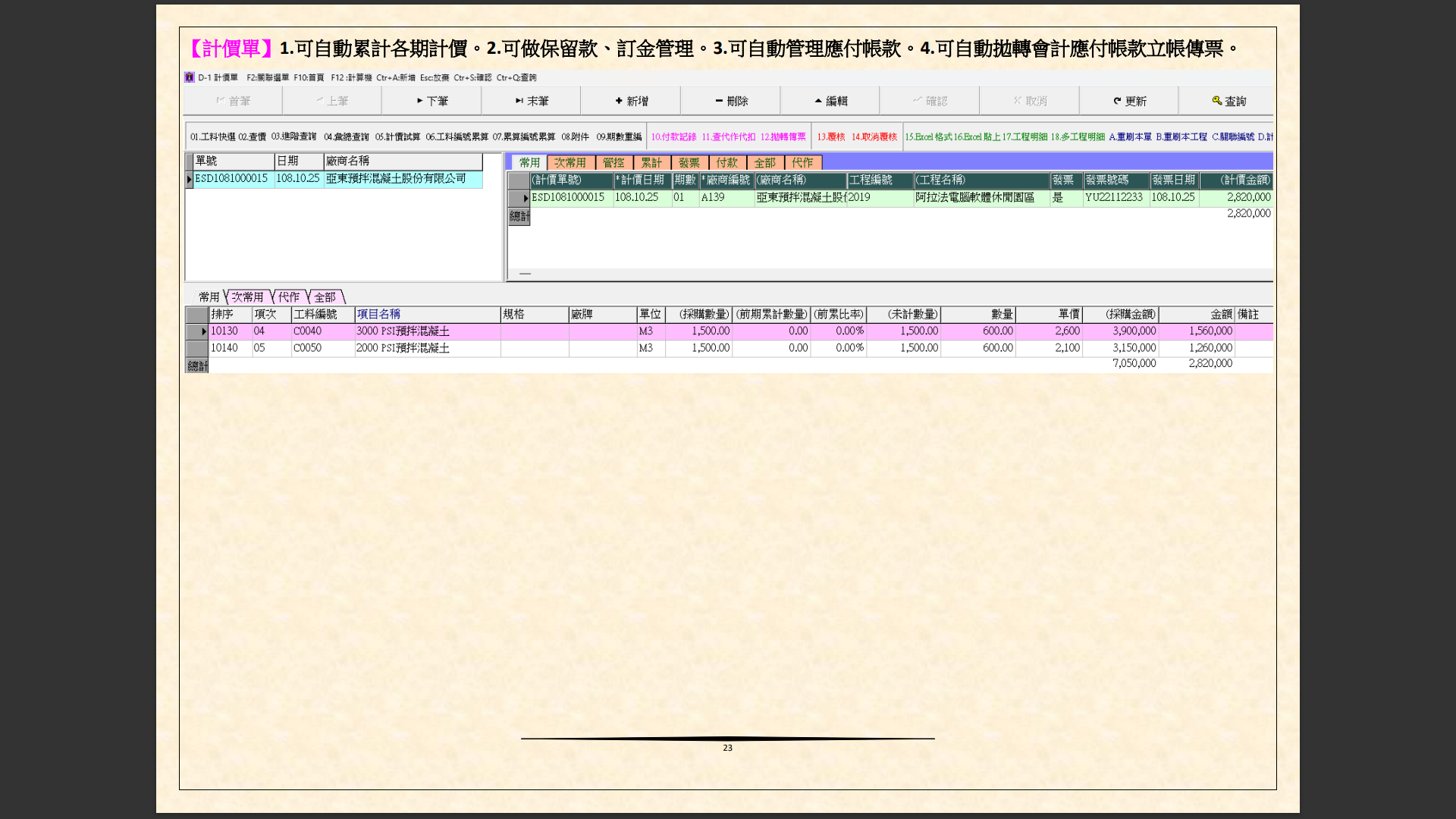The height and width of the screenshot is (819, 1456).
Task: Open 06.工料編號累算
Action: click(457, 137)
